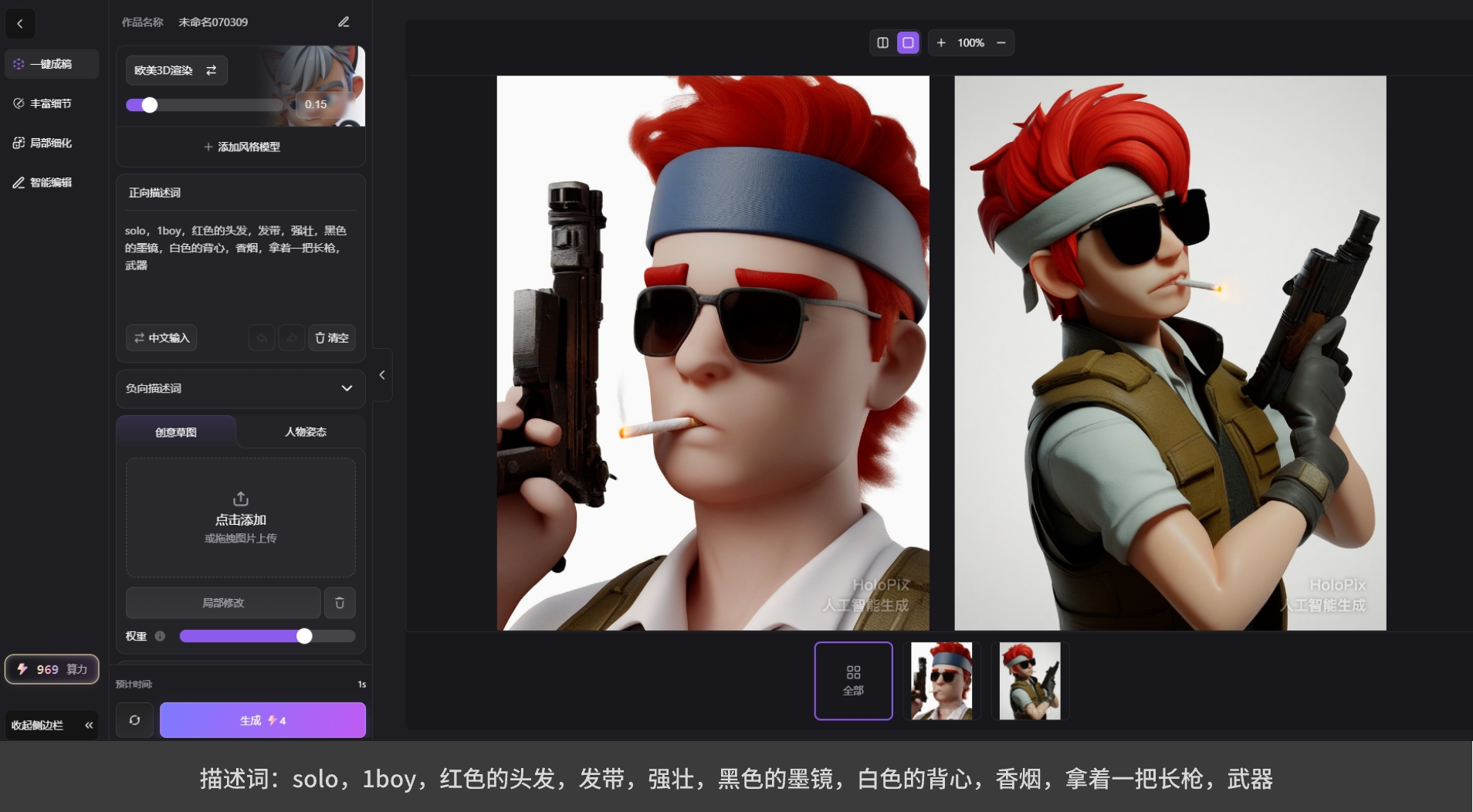Delete the sketch with trash icon
Viewport: 1473px width, 812px height.
pyautogui.click(x=340, y=603)
